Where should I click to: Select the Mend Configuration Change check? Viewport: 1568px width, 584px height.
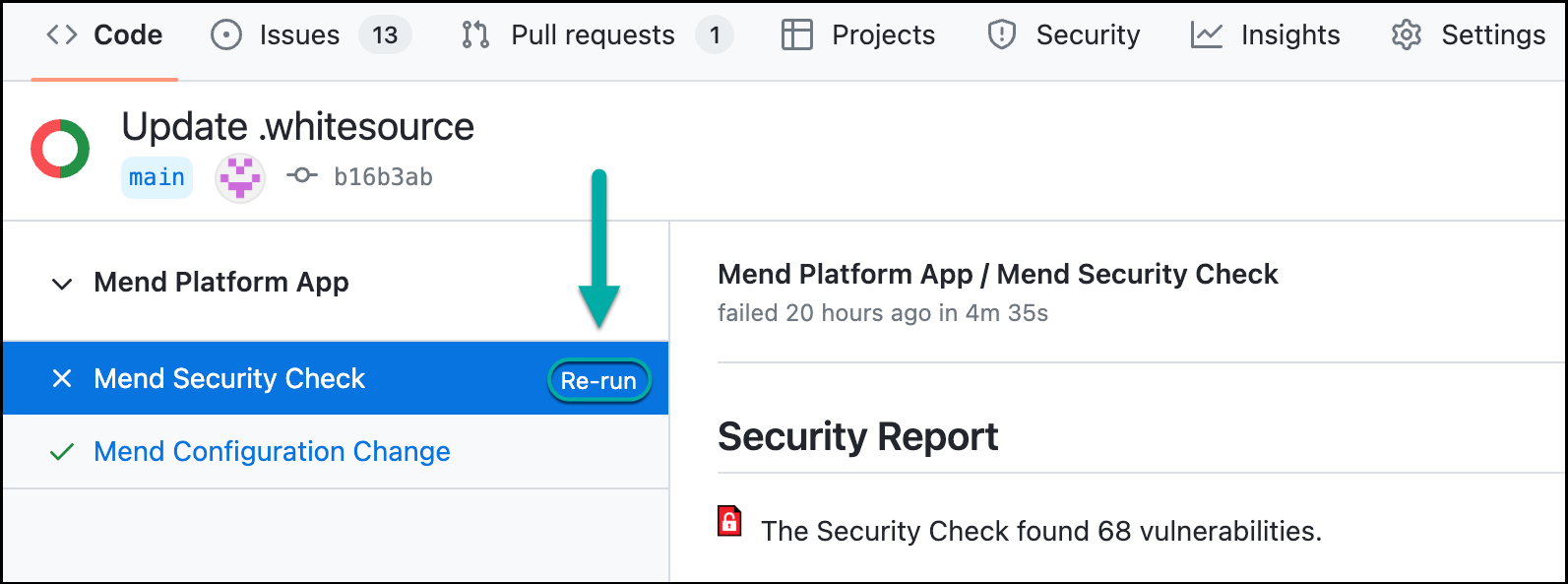(272, 452)
